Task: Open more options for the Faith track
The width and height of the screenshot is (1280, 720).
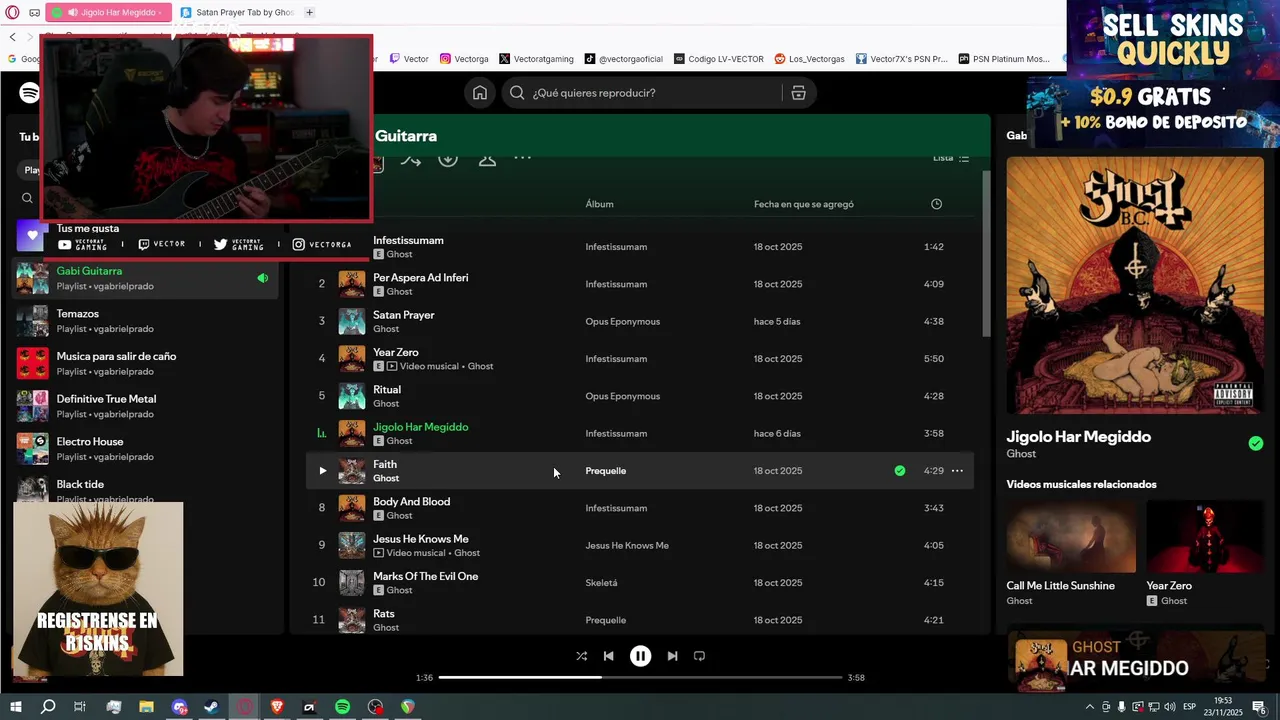Action: pos(957,471)
